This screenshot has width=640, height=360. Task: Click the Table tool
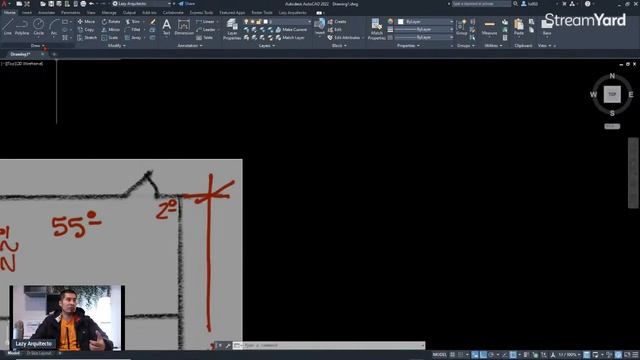[x=205, y=38]
